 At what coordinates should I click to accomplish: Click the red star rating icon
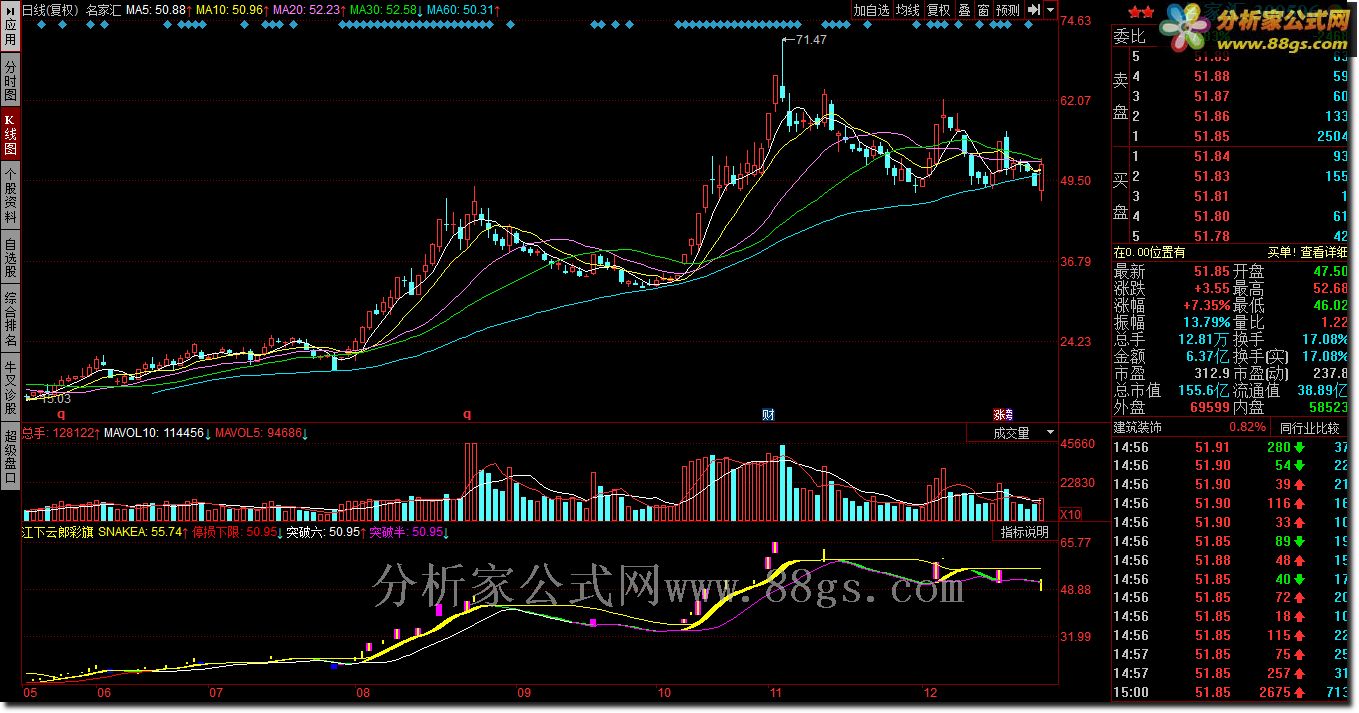coord(1140,11)
